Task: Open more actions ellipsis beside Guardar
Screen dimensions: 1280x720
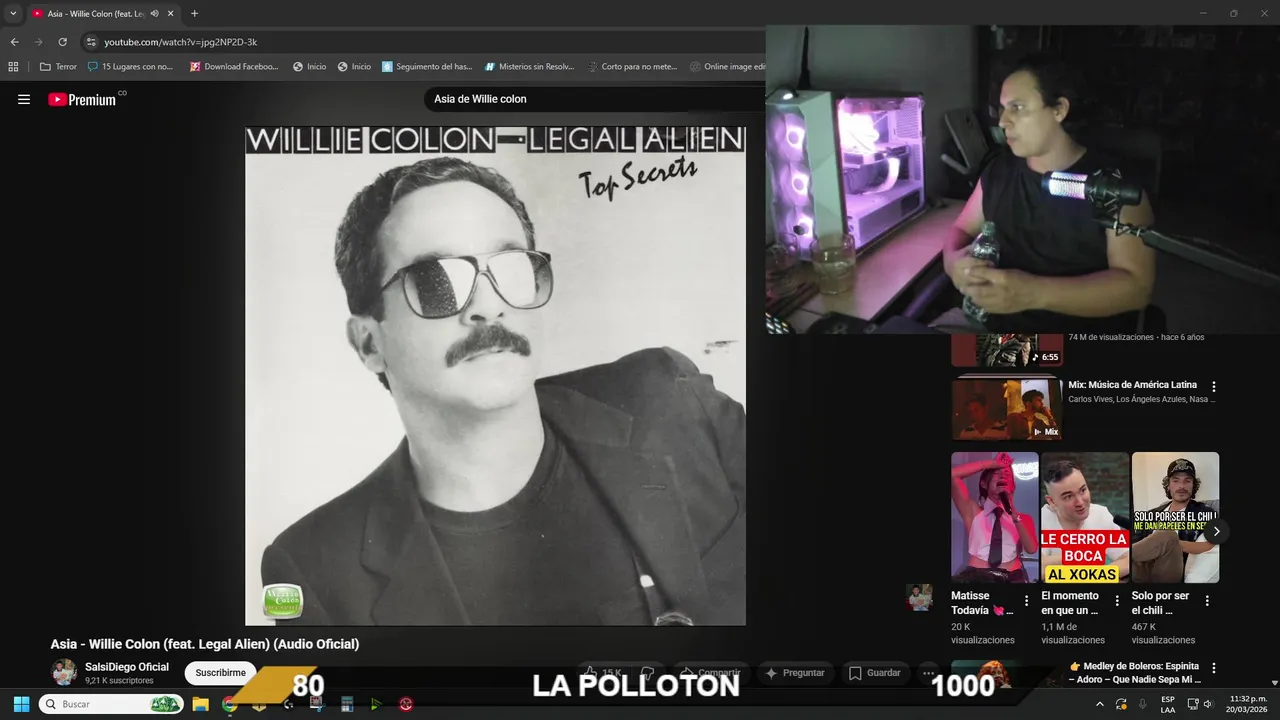Action: [x=928, y=673]
